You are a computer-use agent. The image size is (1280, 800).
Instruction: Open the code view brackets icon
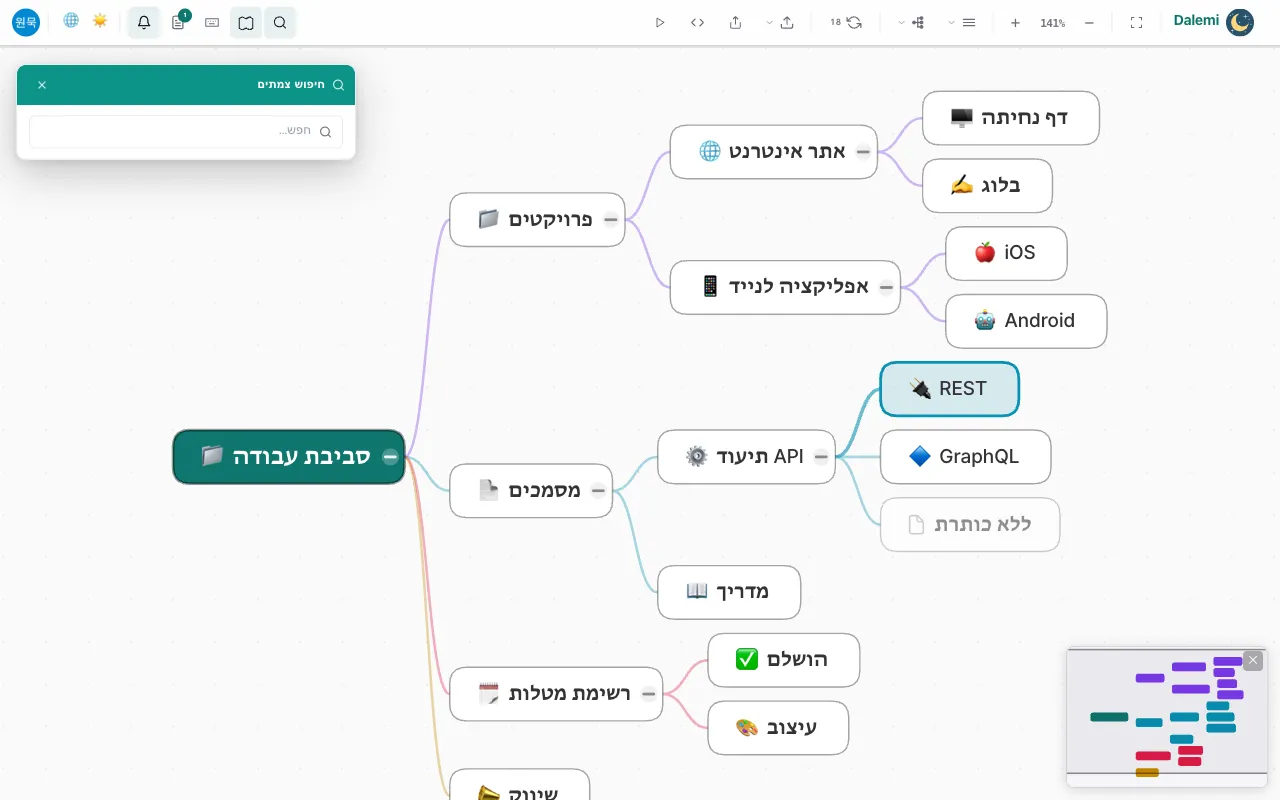pos(698,22)
